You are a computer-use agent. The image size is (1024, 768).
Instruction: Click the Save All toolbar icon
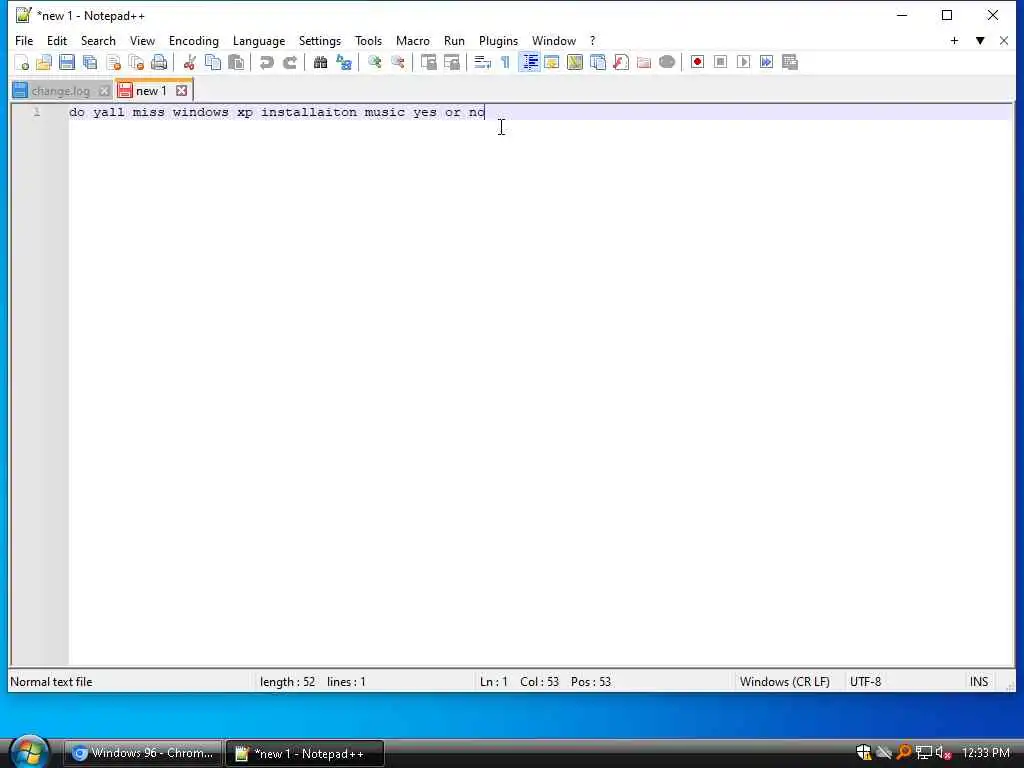(x=90, y=62)
